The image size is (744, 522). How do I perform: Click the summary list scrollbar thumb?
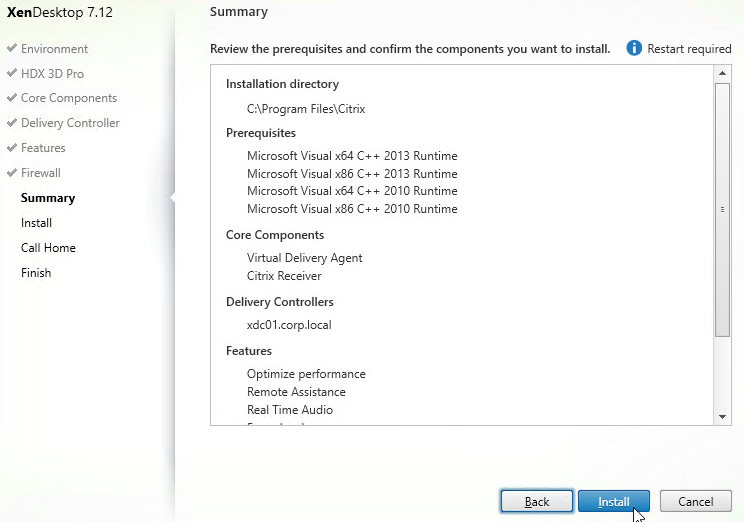tap(722, 210)
